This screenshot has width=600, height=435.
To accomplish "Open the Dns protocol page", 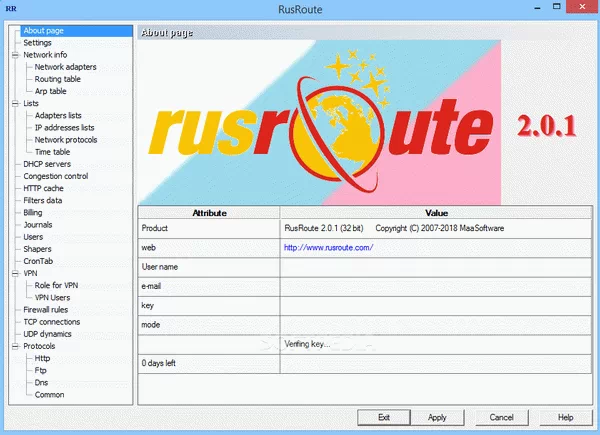I will (41, 383).
